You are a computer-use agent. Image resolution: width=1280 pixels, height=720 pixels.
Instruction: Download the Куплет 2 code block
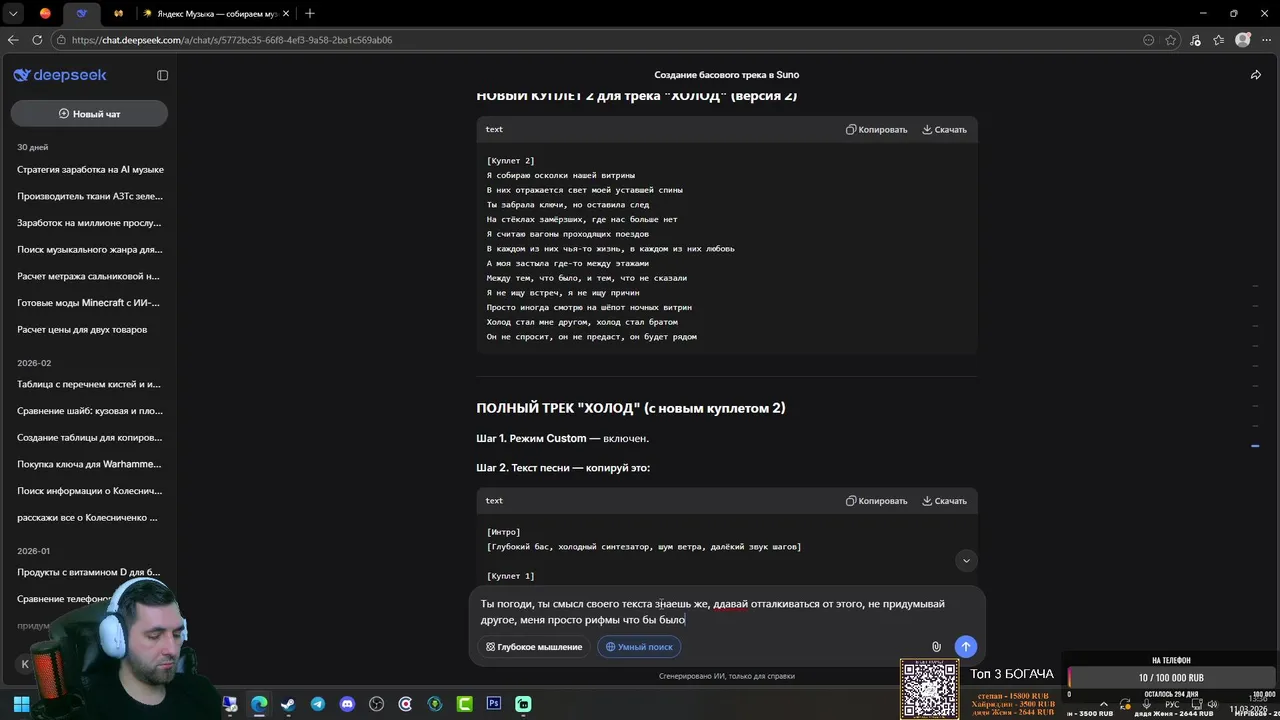[x=944, y=130]
